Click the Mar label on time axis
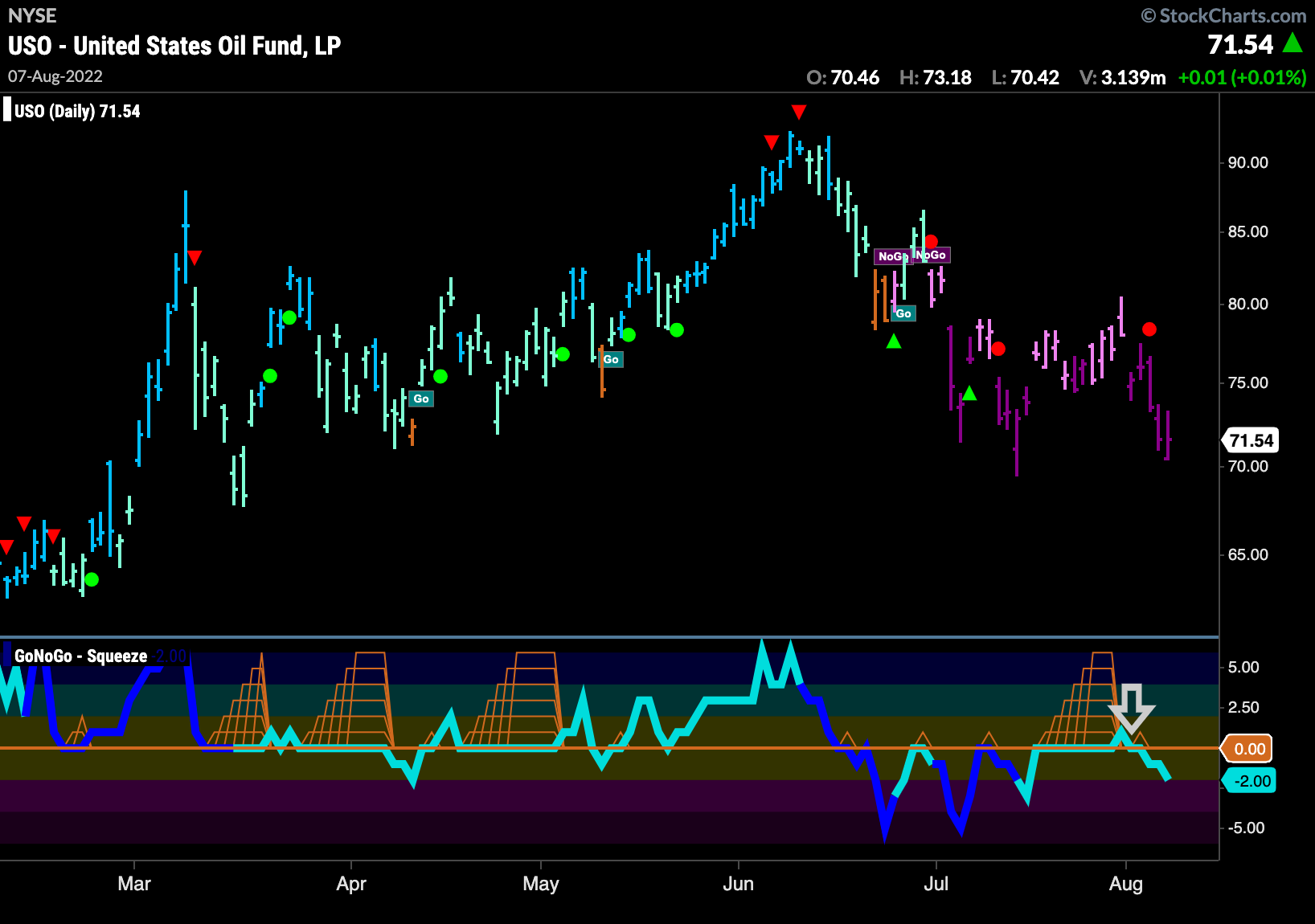This screenshot has height=924, width=1315. (134, 884)
